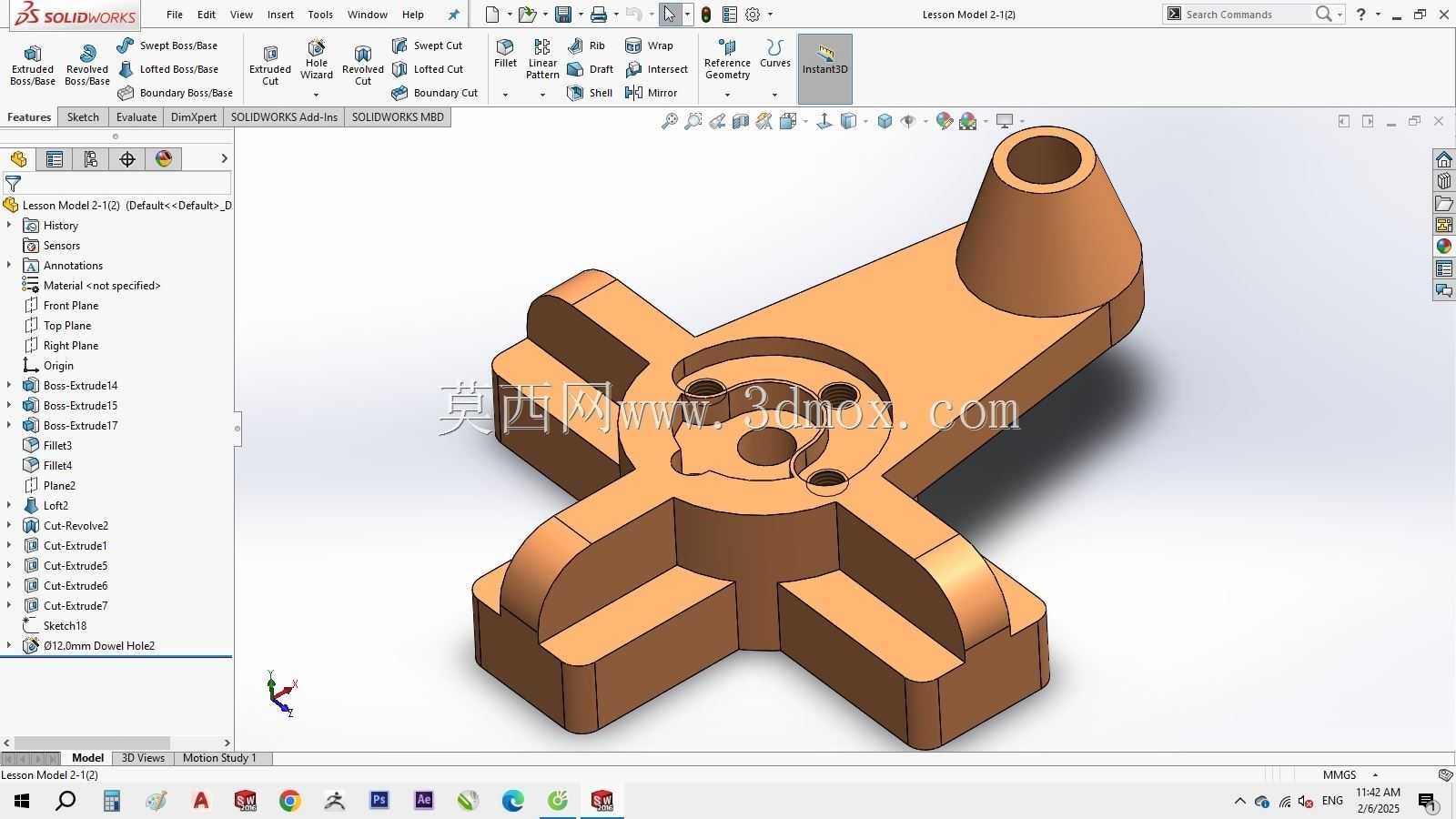The width and height of the screenshot is (1456, 819).
Task: Open Photoshop from the taskbar
Action: [x=379, y=801]
